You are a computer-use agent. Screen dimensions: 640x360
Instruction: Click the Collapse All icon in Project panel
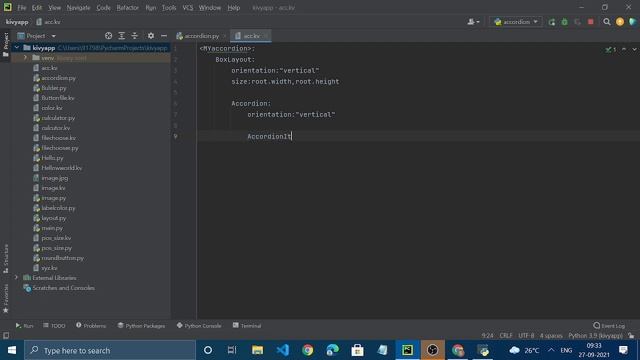click(x=135, y=36)
